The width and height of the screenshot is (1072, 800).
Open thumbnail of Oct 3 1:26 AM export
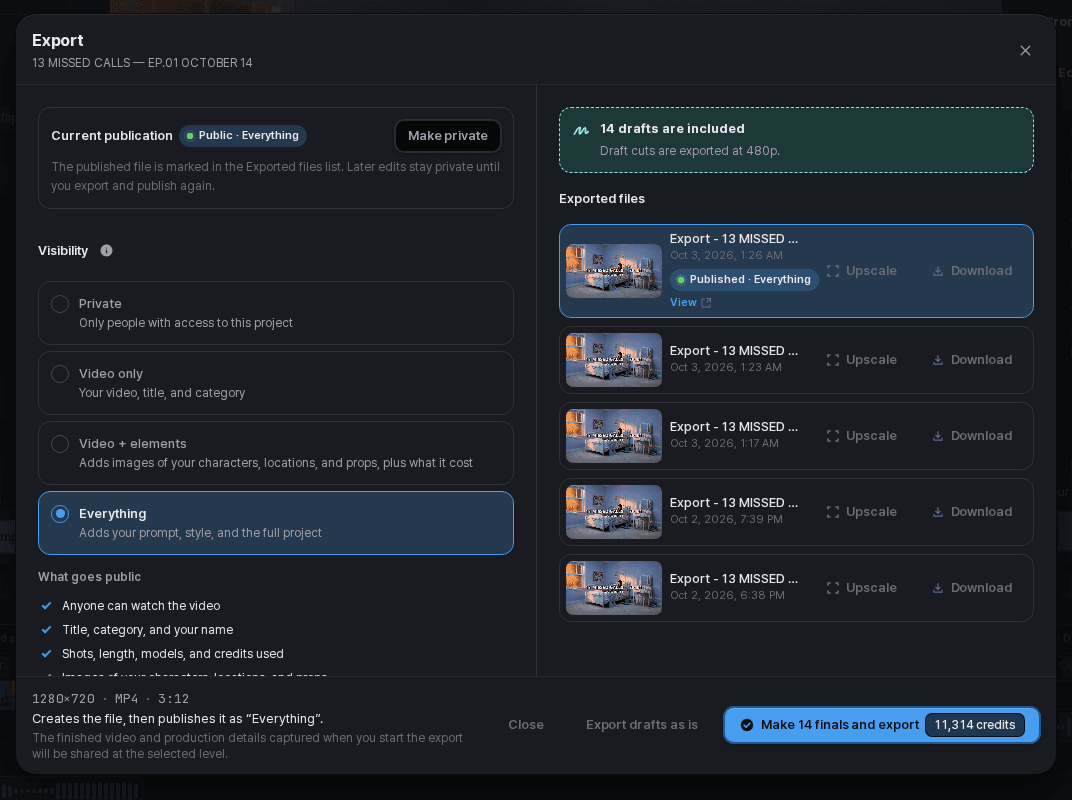[614, 271]
